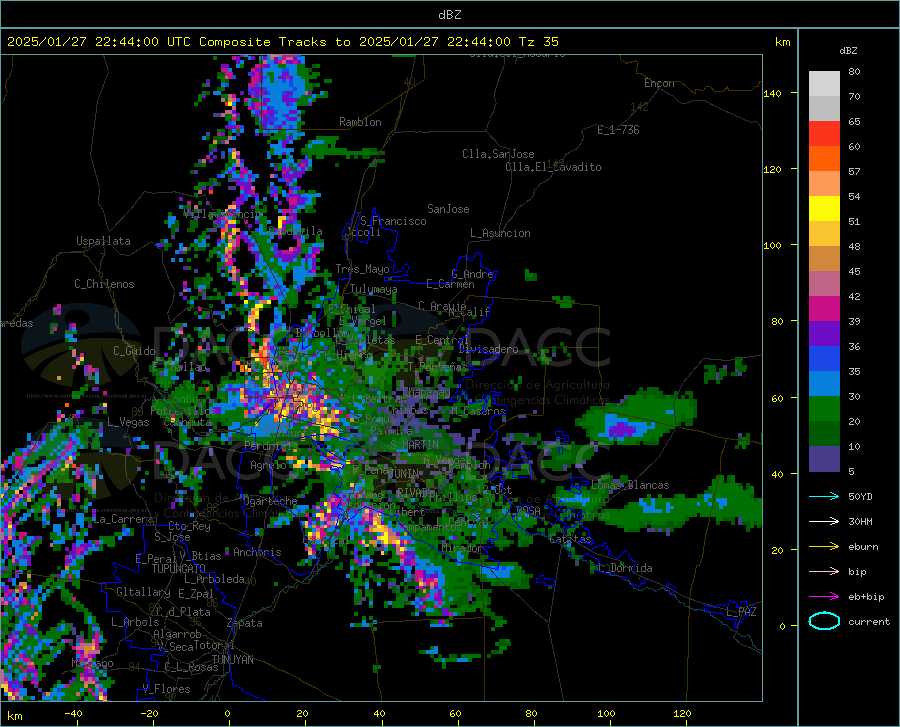Click the y-axis tick label 100
The height and width of the screenshot is (727, 900).
pyautogui.click(x=772, y=245)
